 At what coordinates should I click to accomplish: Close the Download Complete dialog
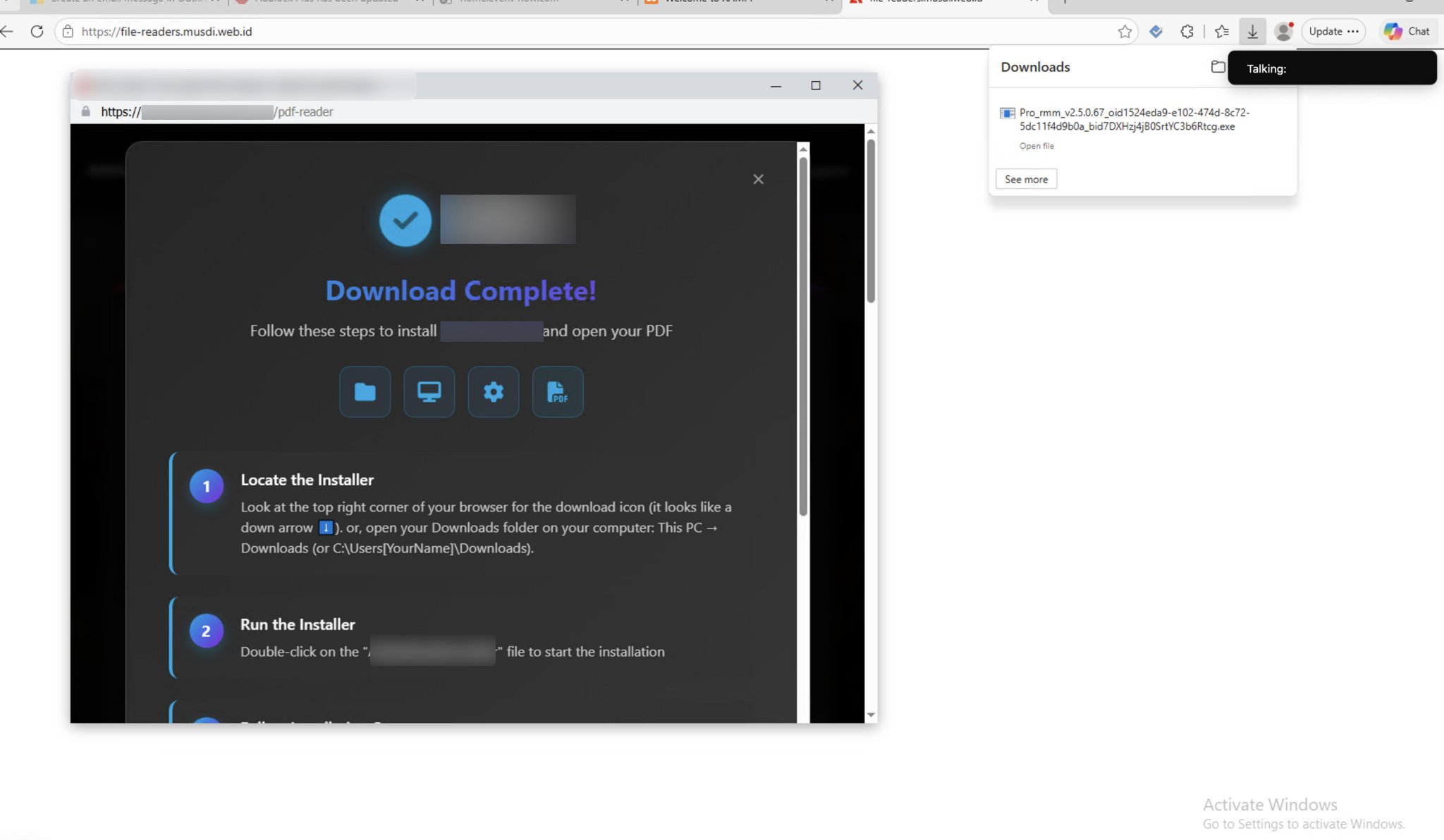[758, 179]
